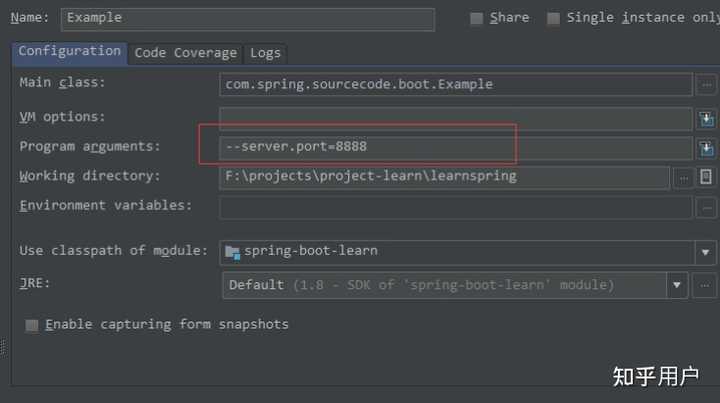Toggle Single instance only checkbox
This screenshot has height=403, width=720.
point(553,18)
